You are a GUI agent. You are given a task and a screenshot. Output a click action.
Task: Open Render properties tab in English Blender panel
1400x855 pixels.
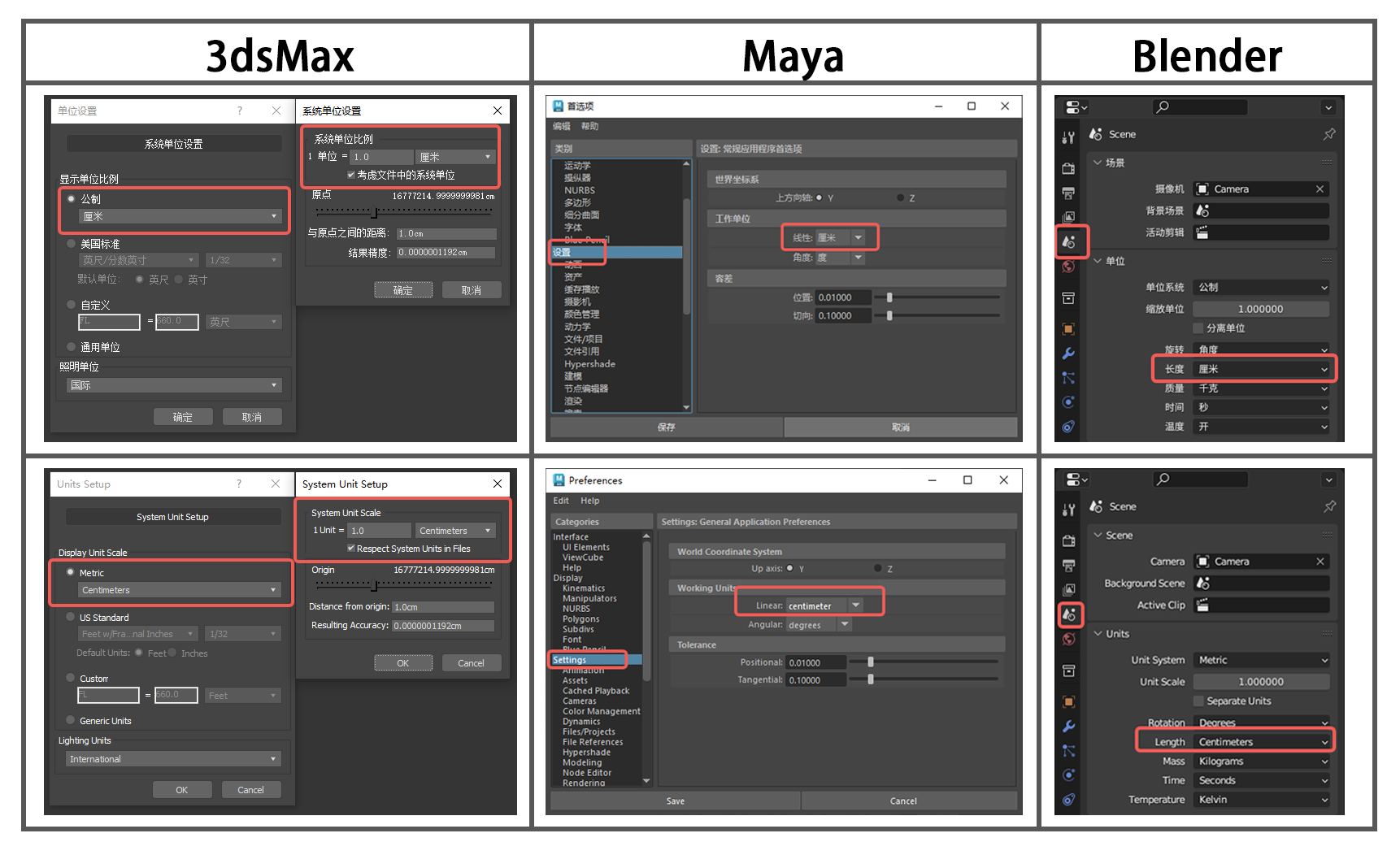[1068, 540]
